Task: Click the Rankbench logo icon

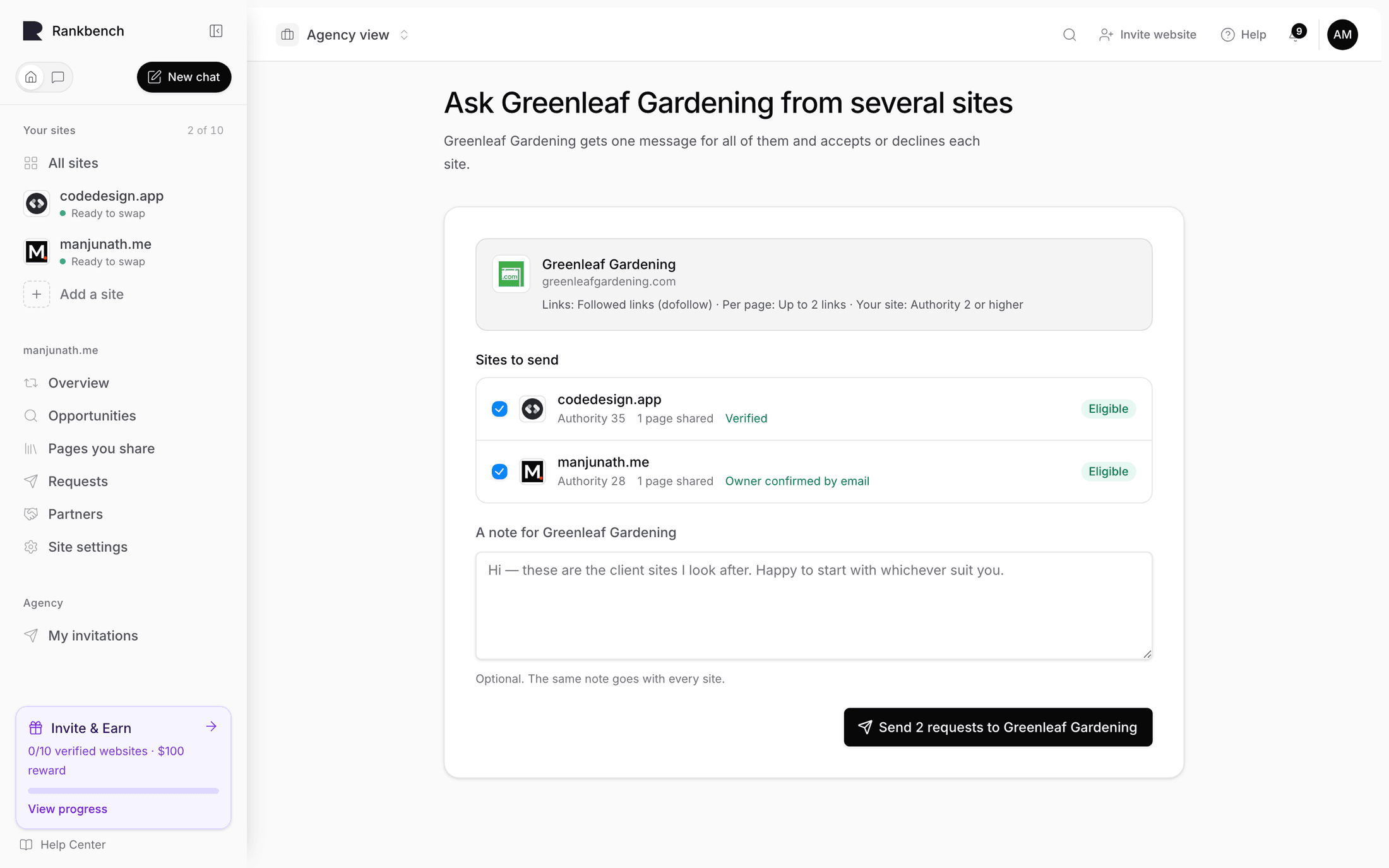Action: coord(33,31)
